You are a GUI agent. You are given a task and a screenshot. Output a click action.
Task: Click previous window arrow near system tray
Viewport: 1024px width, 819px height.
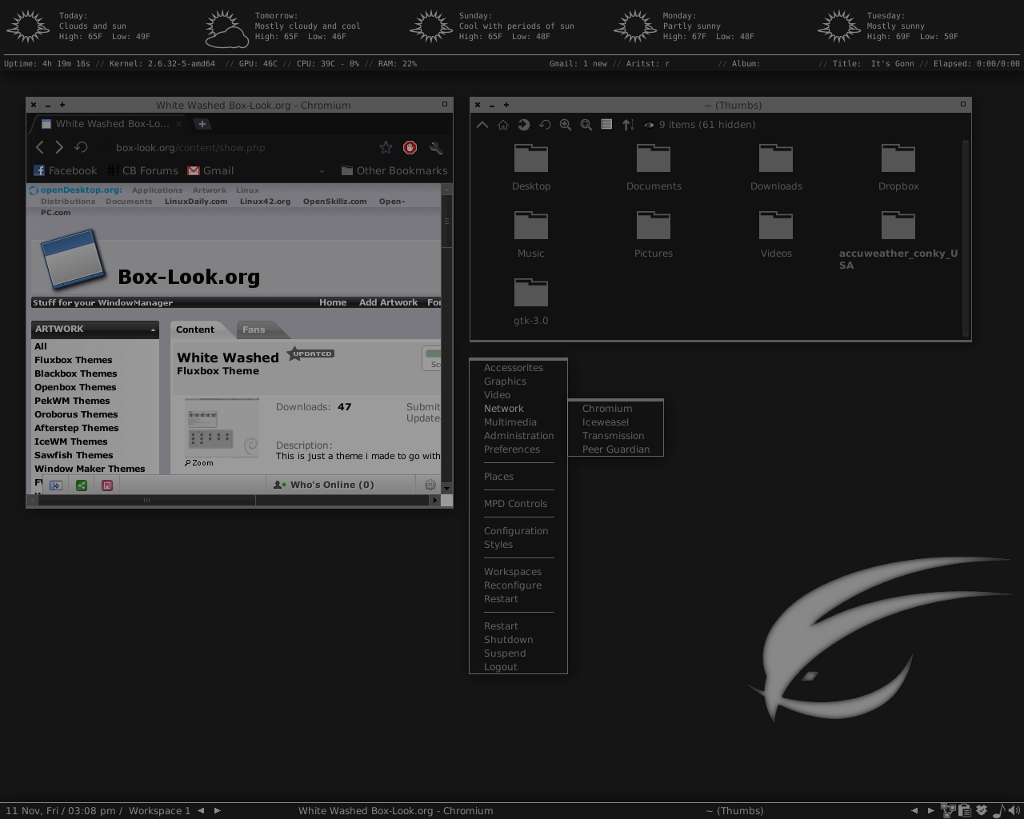pyautogui.click(x=914, y=811)
